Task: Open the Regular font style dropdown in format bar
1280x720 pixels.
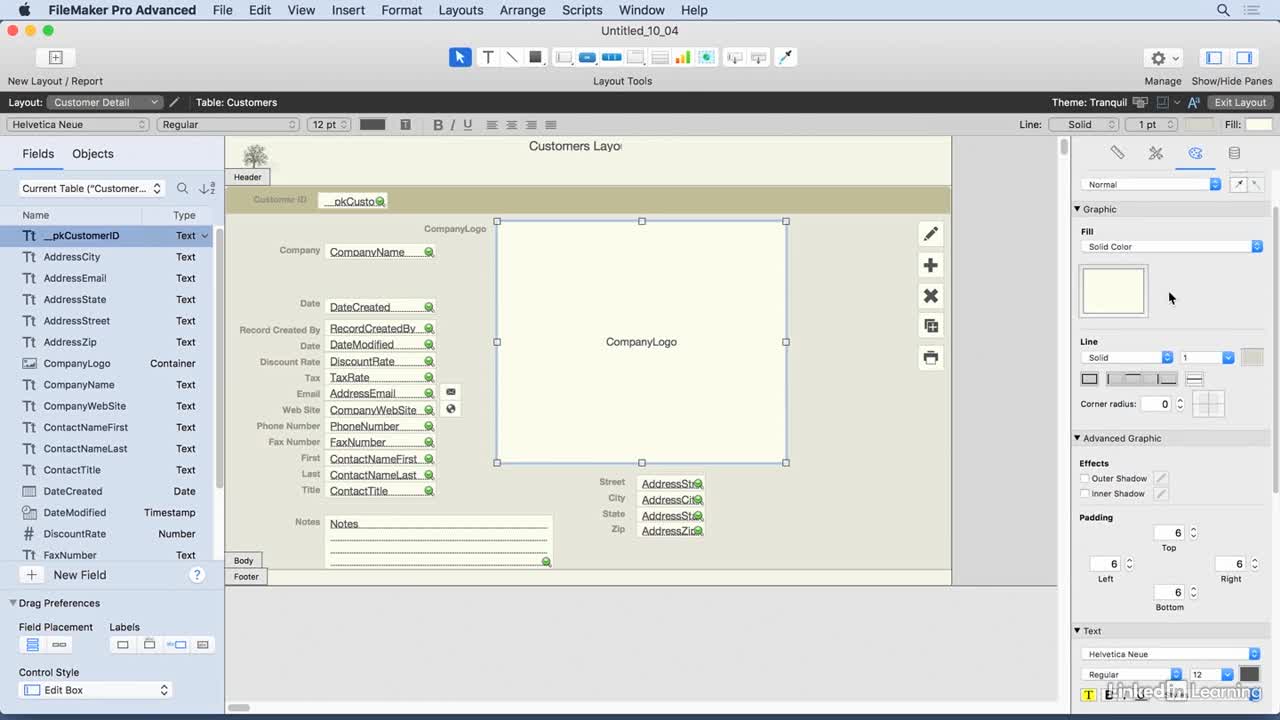Action: [228, 125]
